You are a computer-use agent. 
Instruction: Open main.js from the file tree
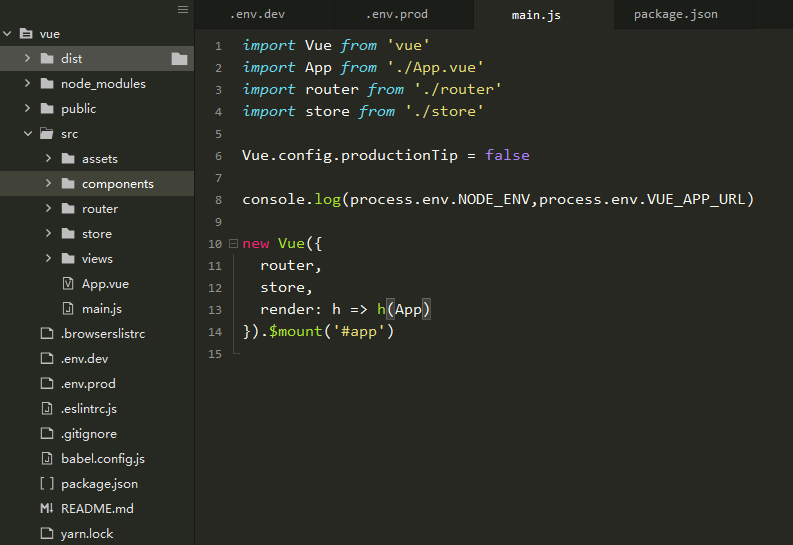coord(102,309)
